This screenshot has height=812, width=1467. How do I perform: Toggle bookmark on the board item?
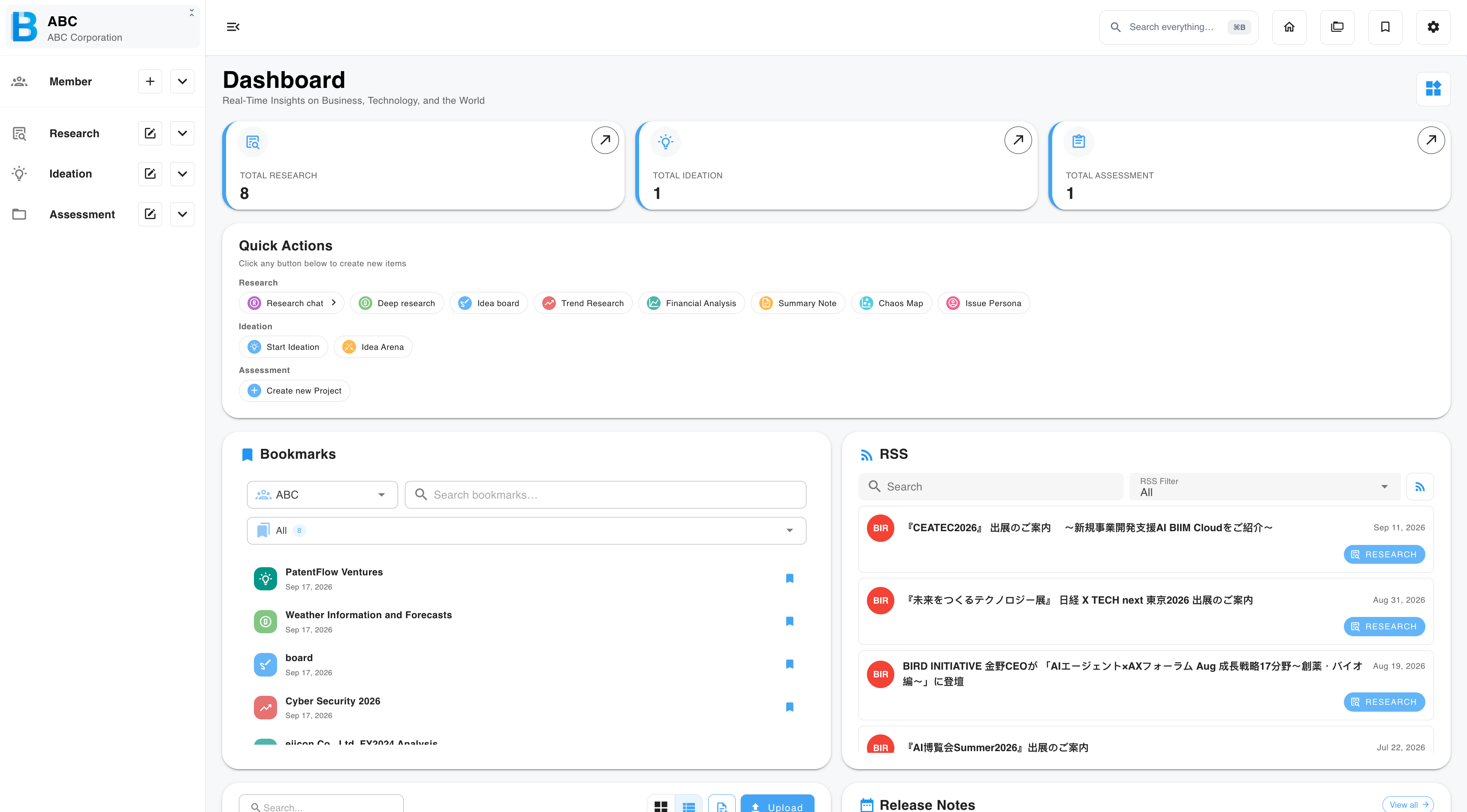point(790,664)
